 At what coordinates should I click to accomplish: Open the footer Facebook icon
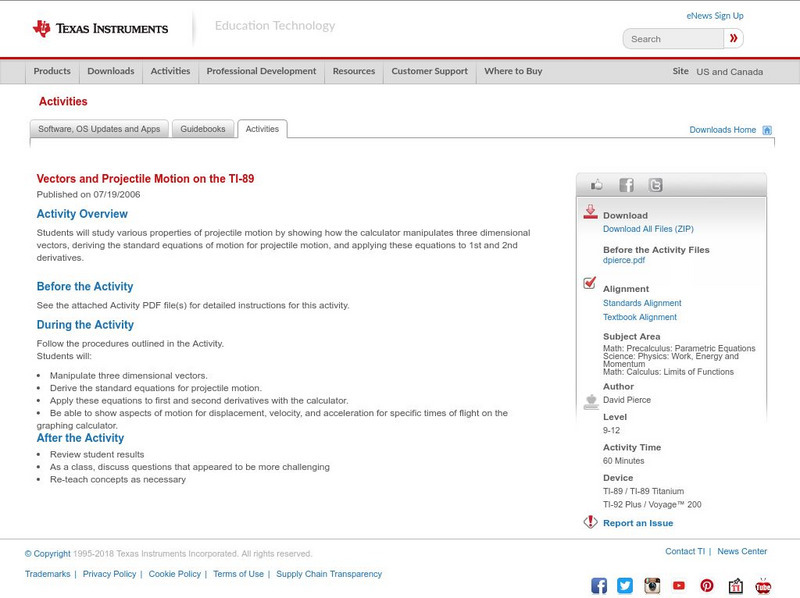(599, 585)
